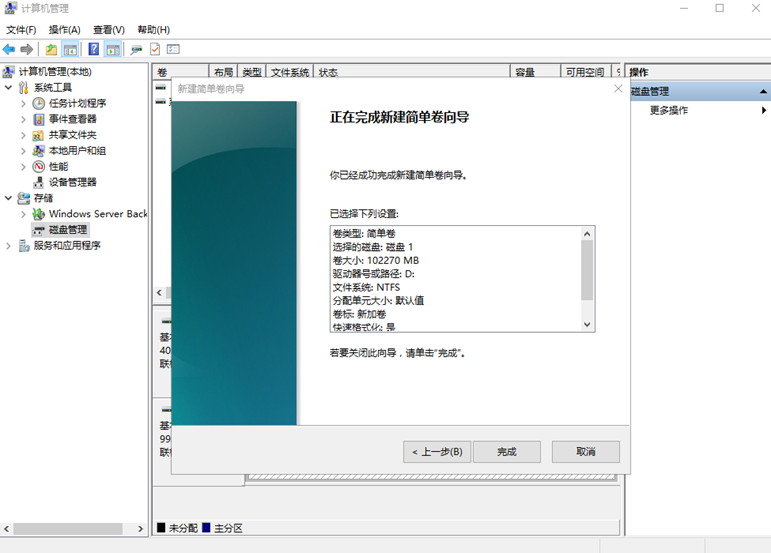Click the settings list scroll down arrow
Viewport: 771px width, 553px height.
tap(587, 324)
